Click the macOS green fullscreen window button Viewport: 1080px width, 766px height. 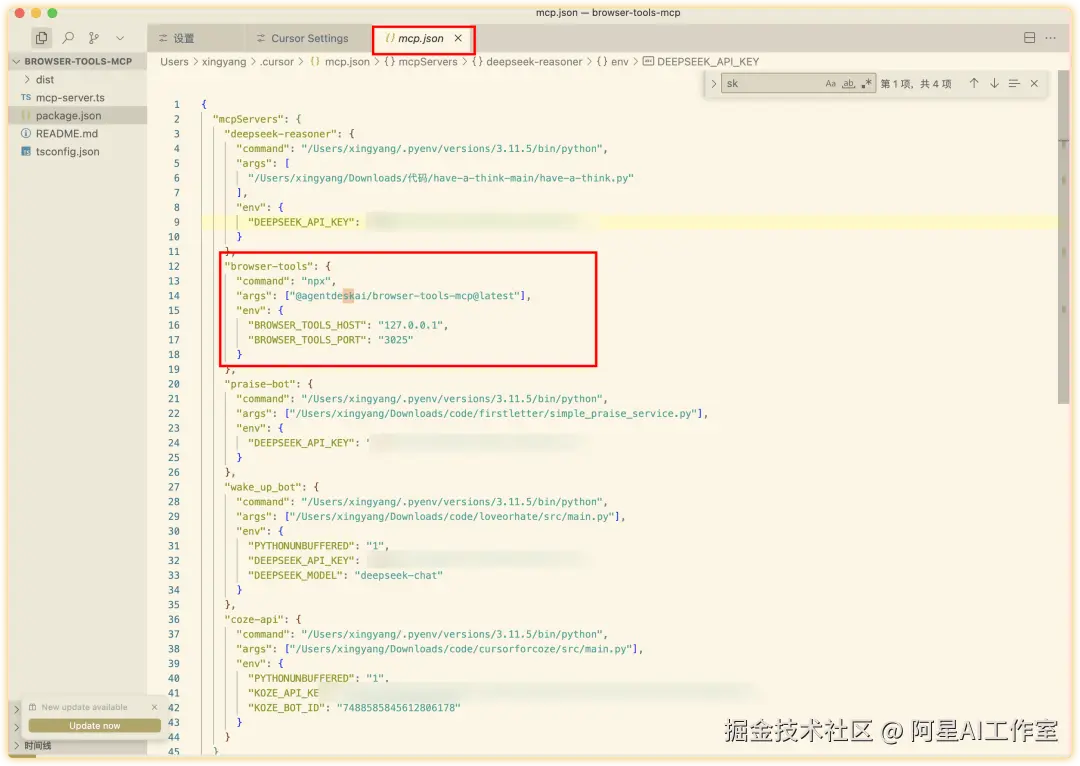click(52, 12)
